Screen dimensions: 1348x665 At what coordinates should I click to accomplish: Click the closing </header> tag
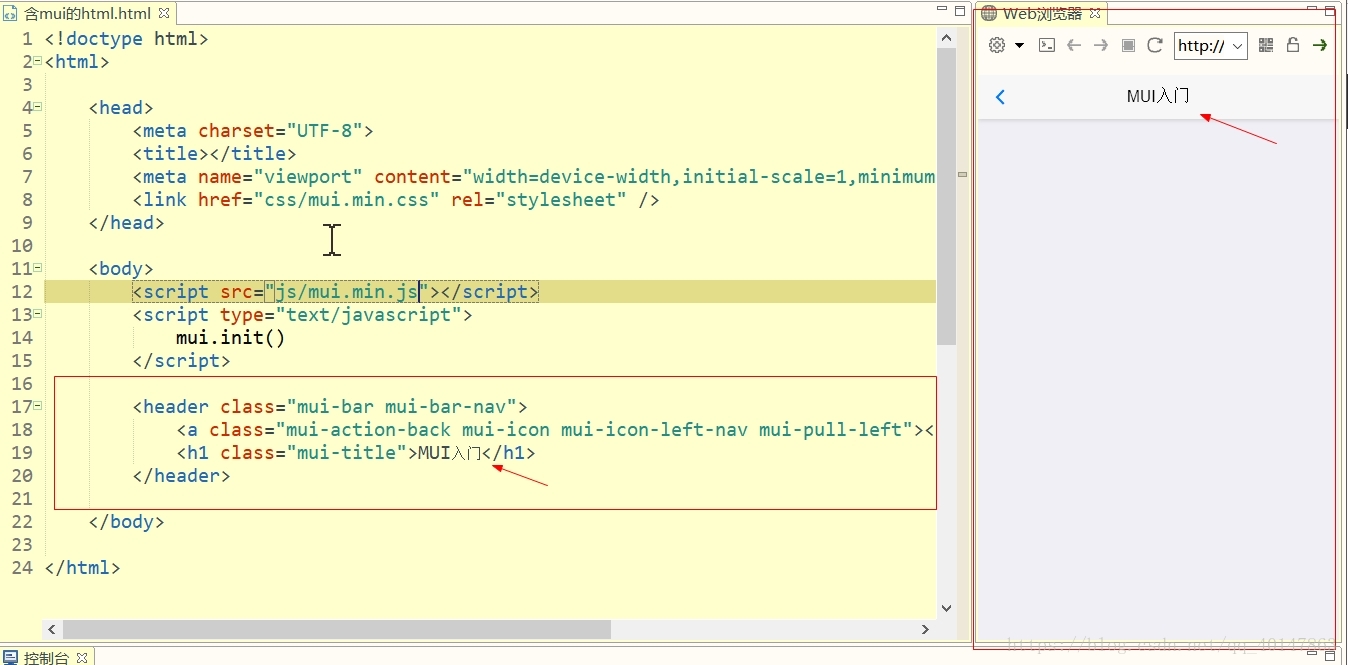pos(182,476)
